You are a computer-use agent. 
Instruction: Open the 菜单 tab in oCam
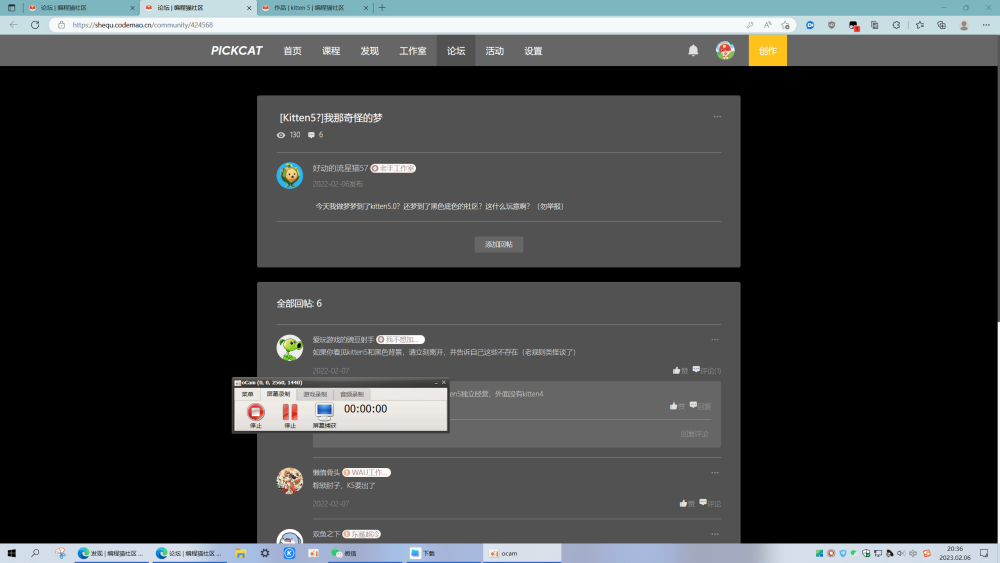247,394
